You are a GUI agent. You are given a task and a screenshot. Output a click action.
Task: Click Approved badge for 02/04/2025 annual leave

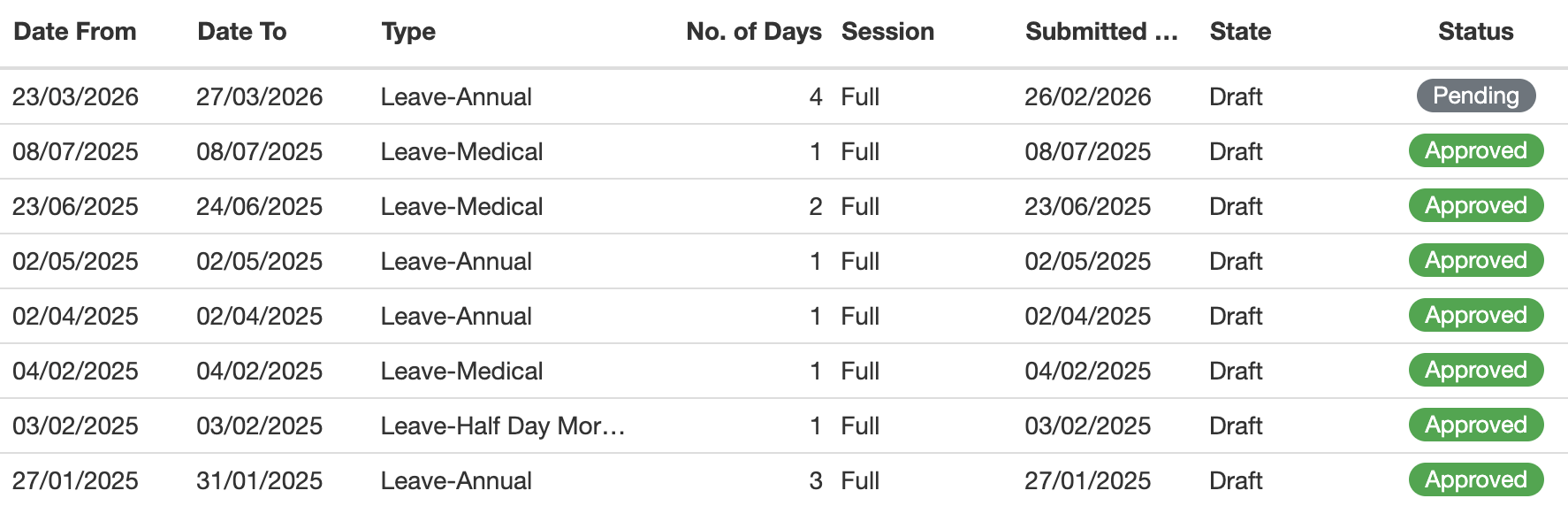1475,315
